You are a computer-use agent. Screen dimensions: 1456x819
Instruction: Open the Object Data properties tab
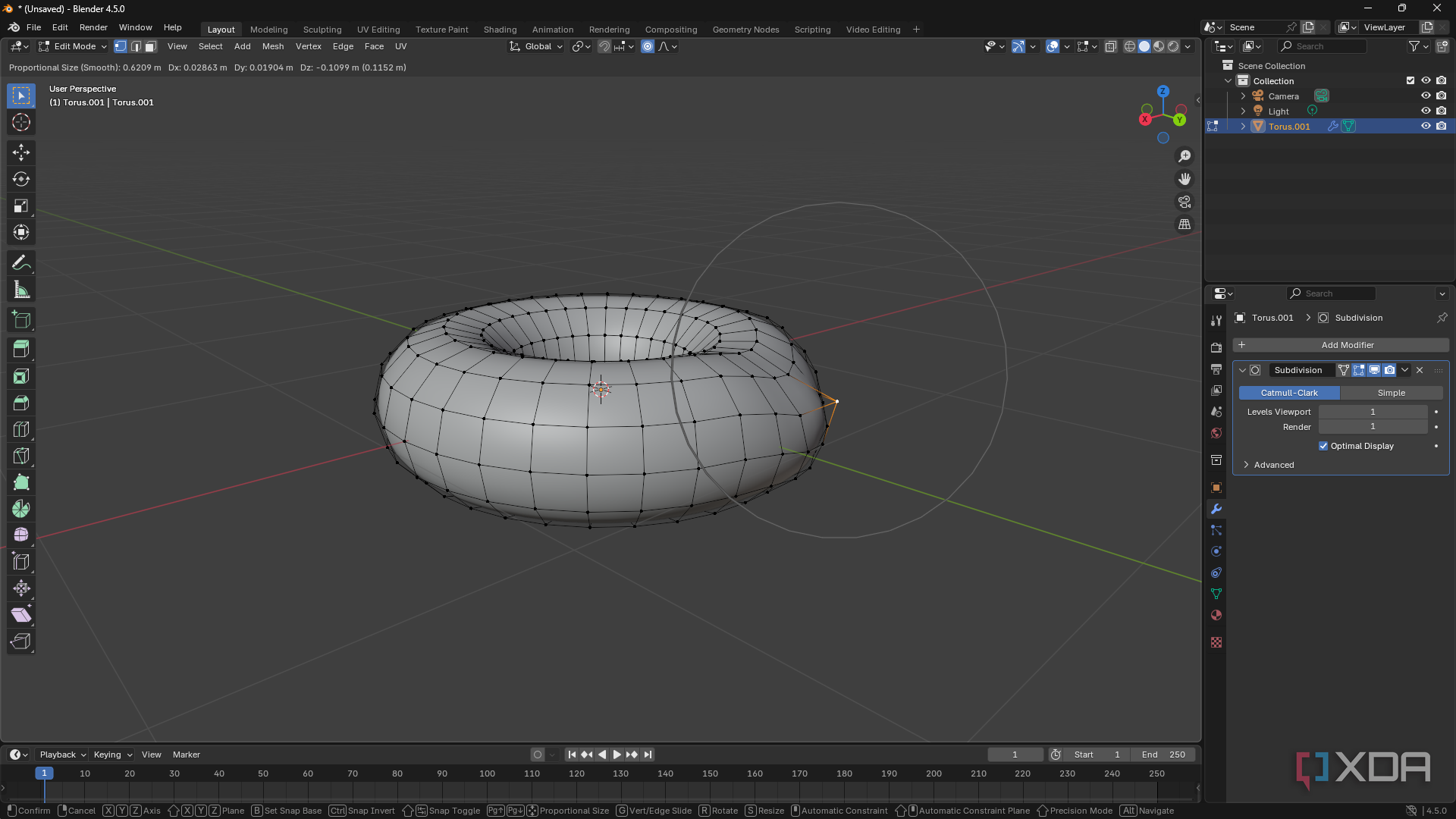(1216, 594)
